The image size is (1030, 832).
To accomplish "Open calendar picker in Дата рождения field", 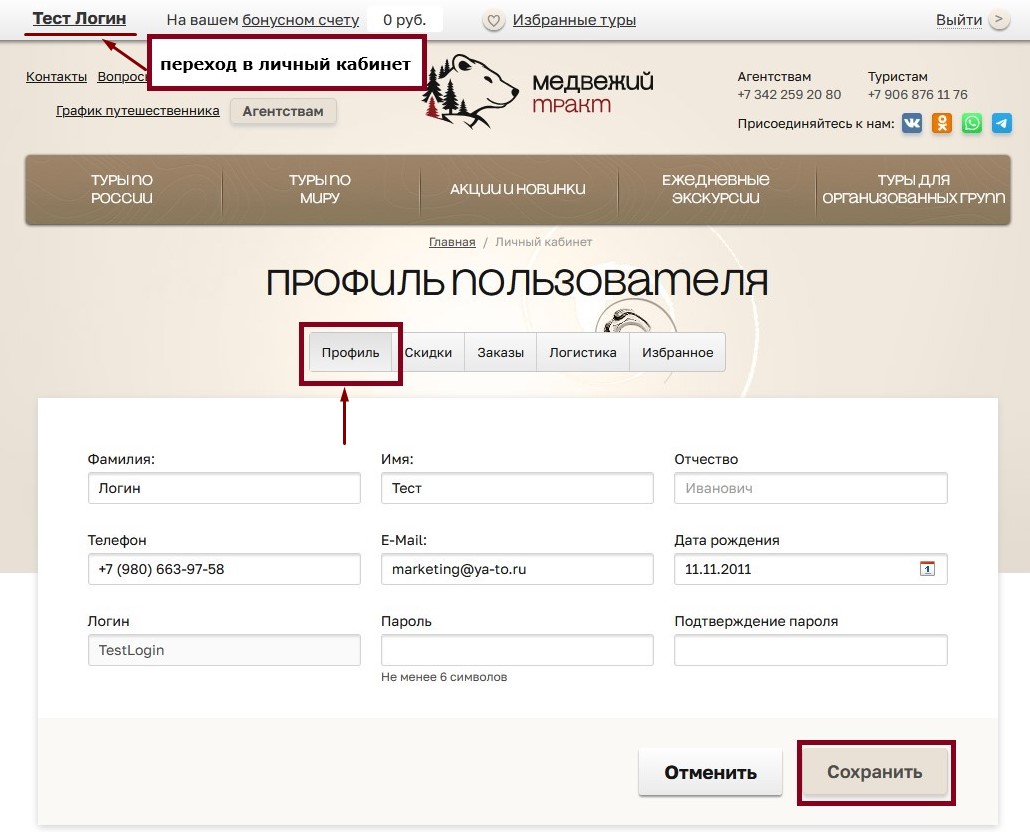I will [x=927, y=569].
